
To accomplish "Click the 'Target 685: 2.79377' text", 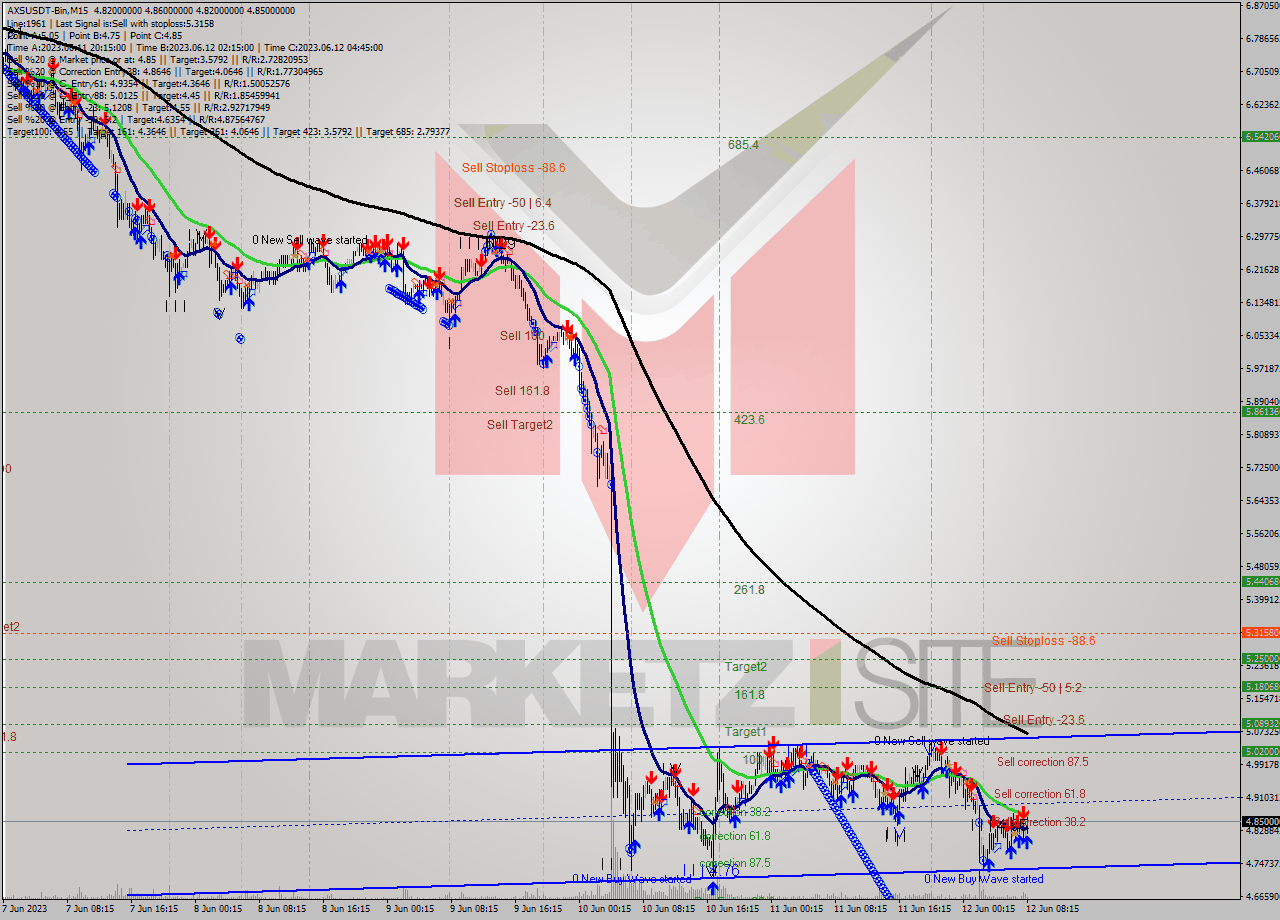I will pos(408,131).
